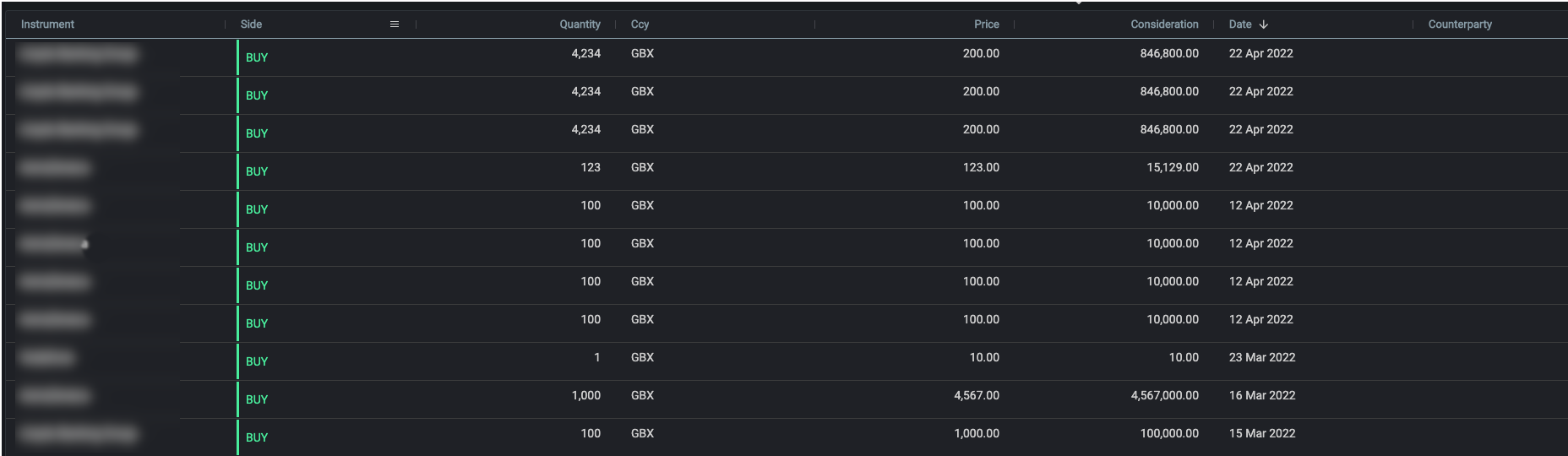Click the Date column header label
The width and height of the screenshot is (1568, 456).
[1240, 24]
